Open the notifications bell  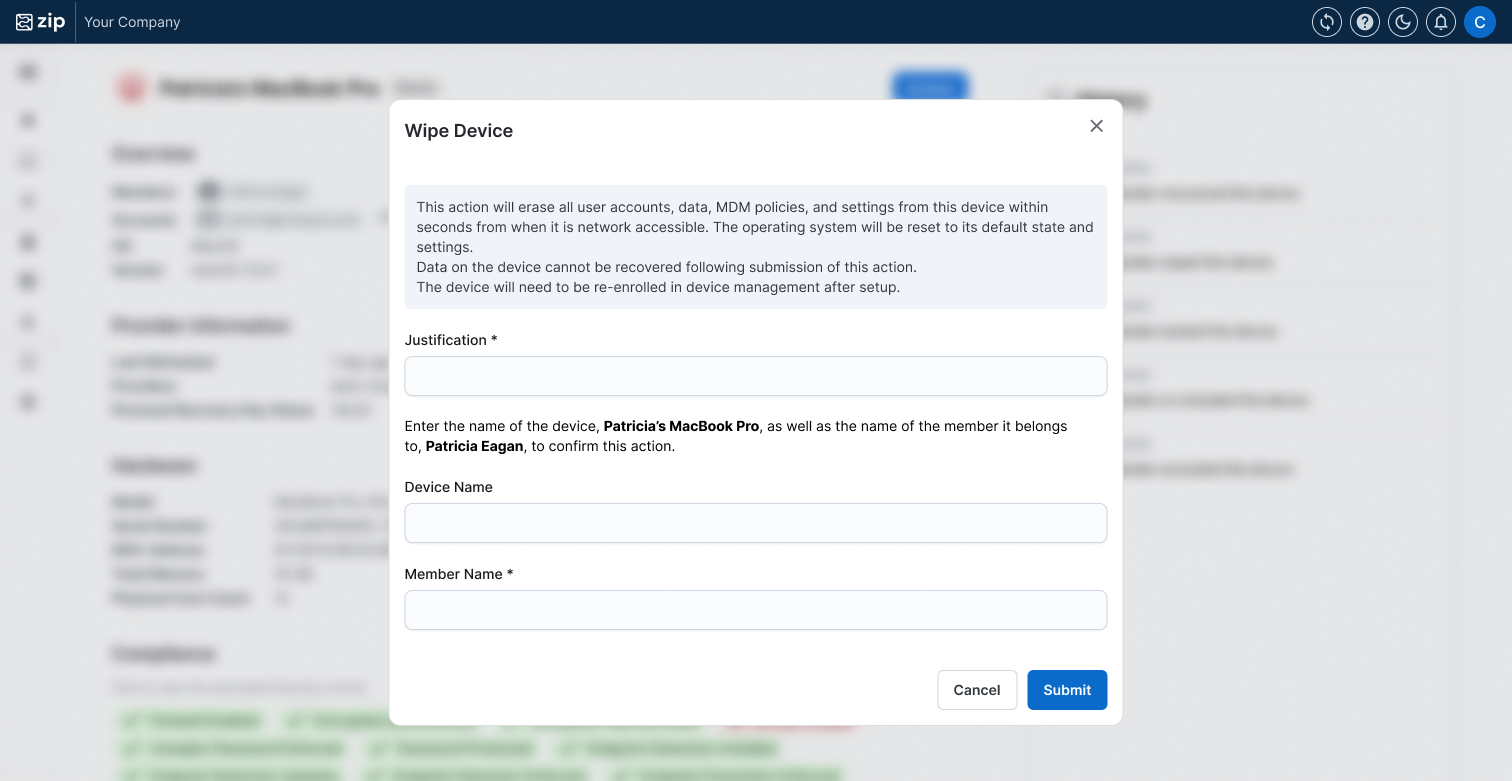click(1440, 22)
